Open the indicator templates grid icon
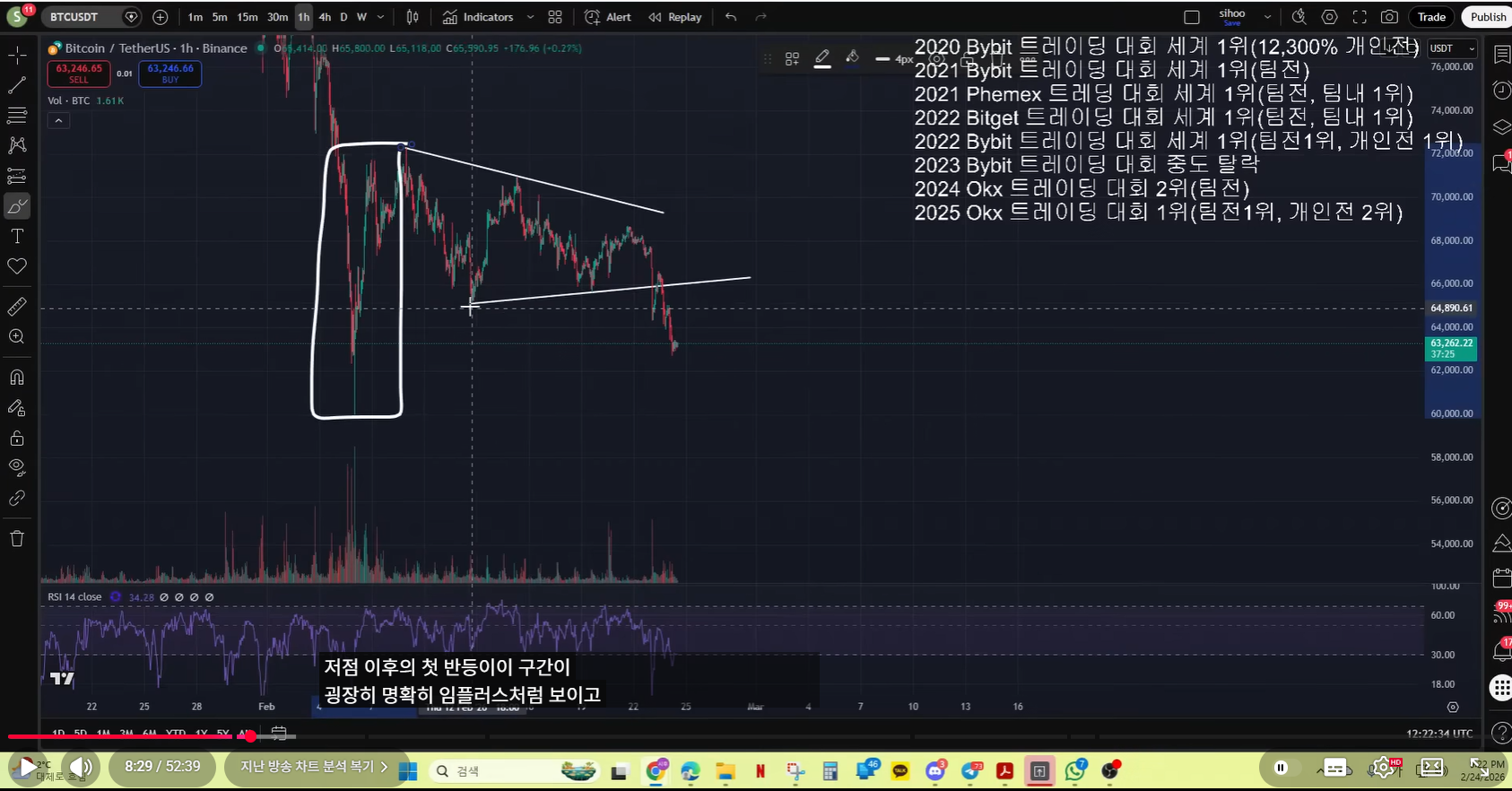The height and width of the screenshot is (791, 1512). click(x=555, y=17)
